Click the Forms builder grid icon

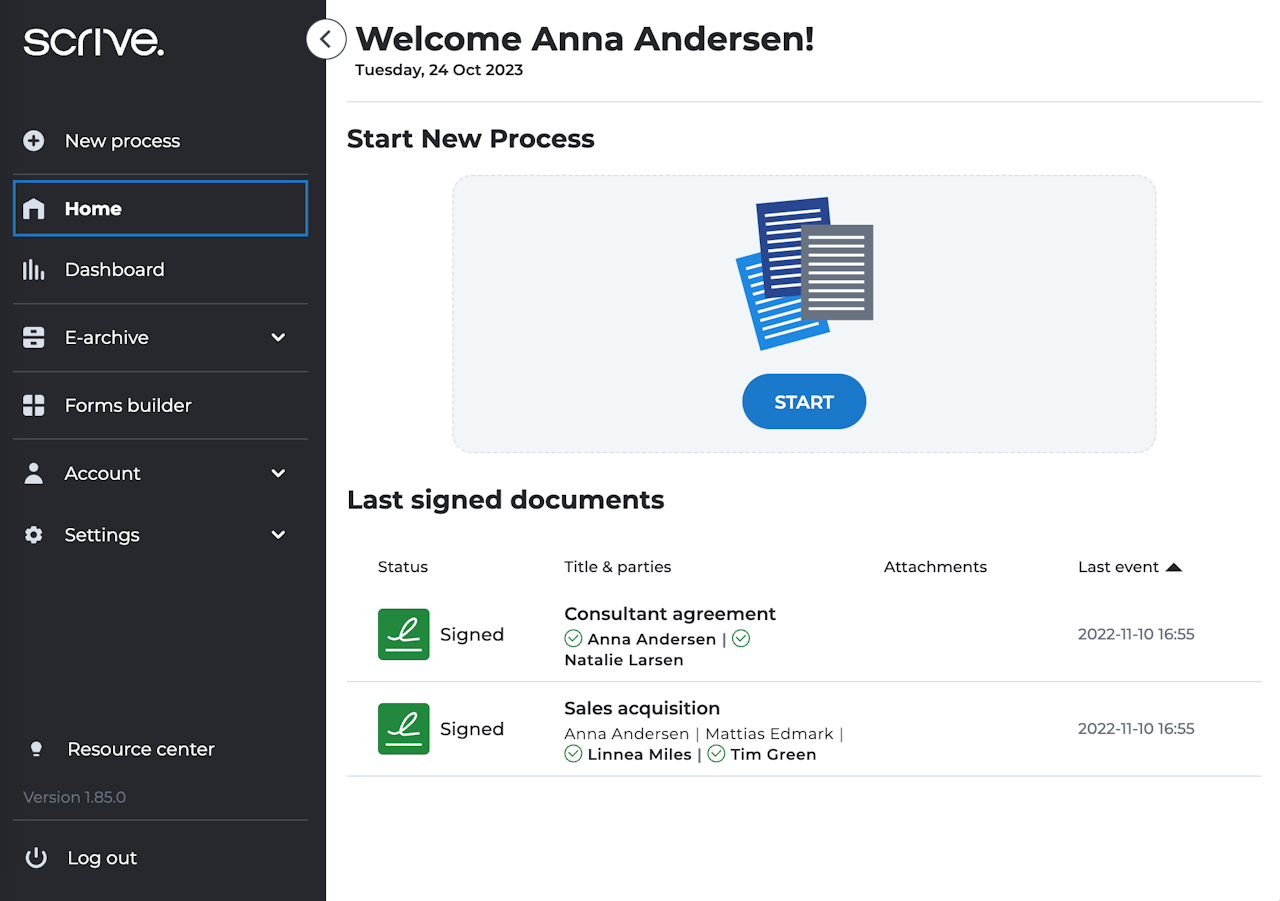coord(34,405)
